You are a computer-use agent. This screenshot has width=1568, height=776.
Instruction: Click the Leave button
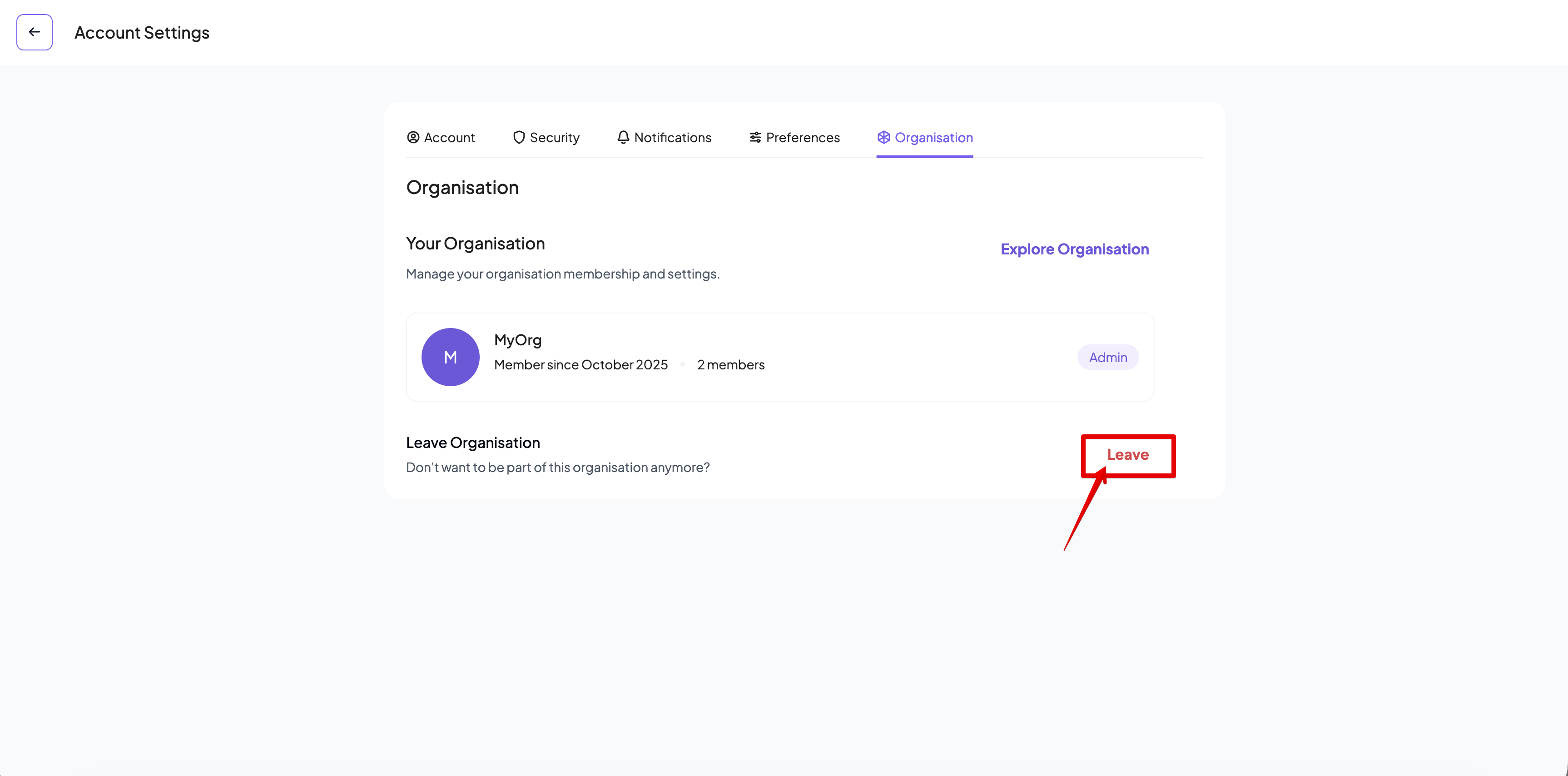pyautogui.click(x=1127, y=455)
